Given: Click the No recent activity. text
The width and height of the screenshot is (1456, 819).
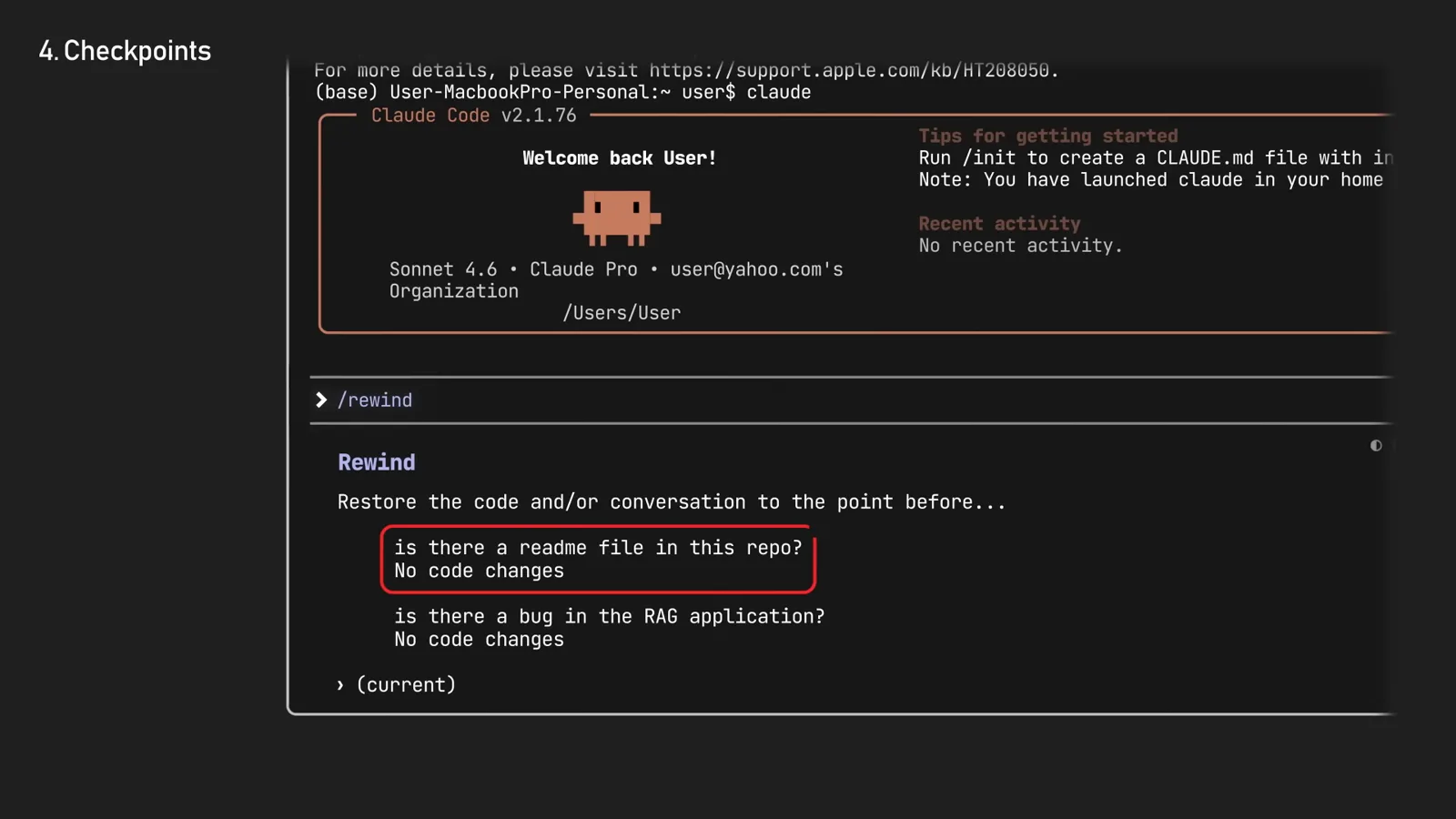Looking at the screenshot, I should tap(1020, 246).
